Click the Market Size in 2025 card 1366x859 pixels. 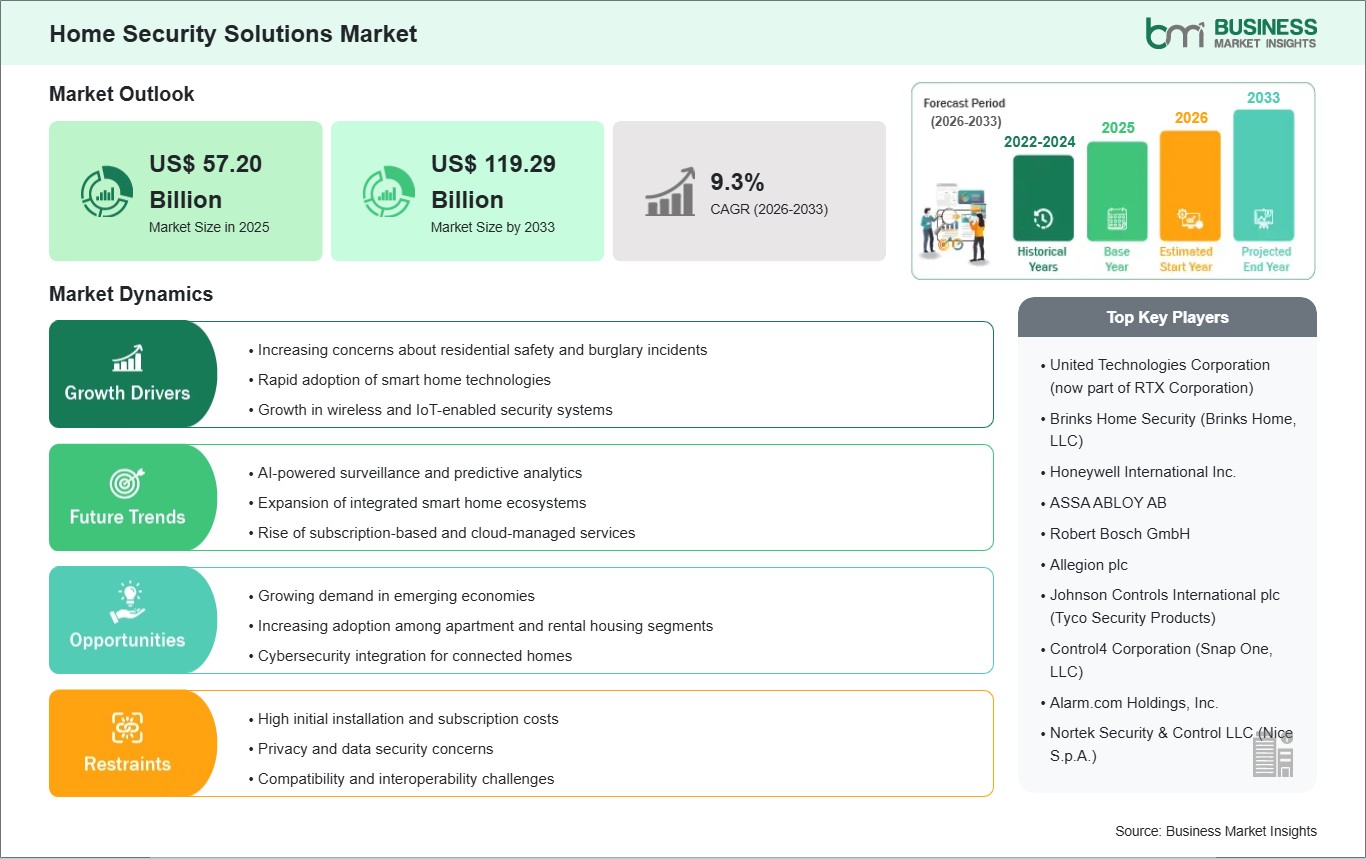point(186,191)
